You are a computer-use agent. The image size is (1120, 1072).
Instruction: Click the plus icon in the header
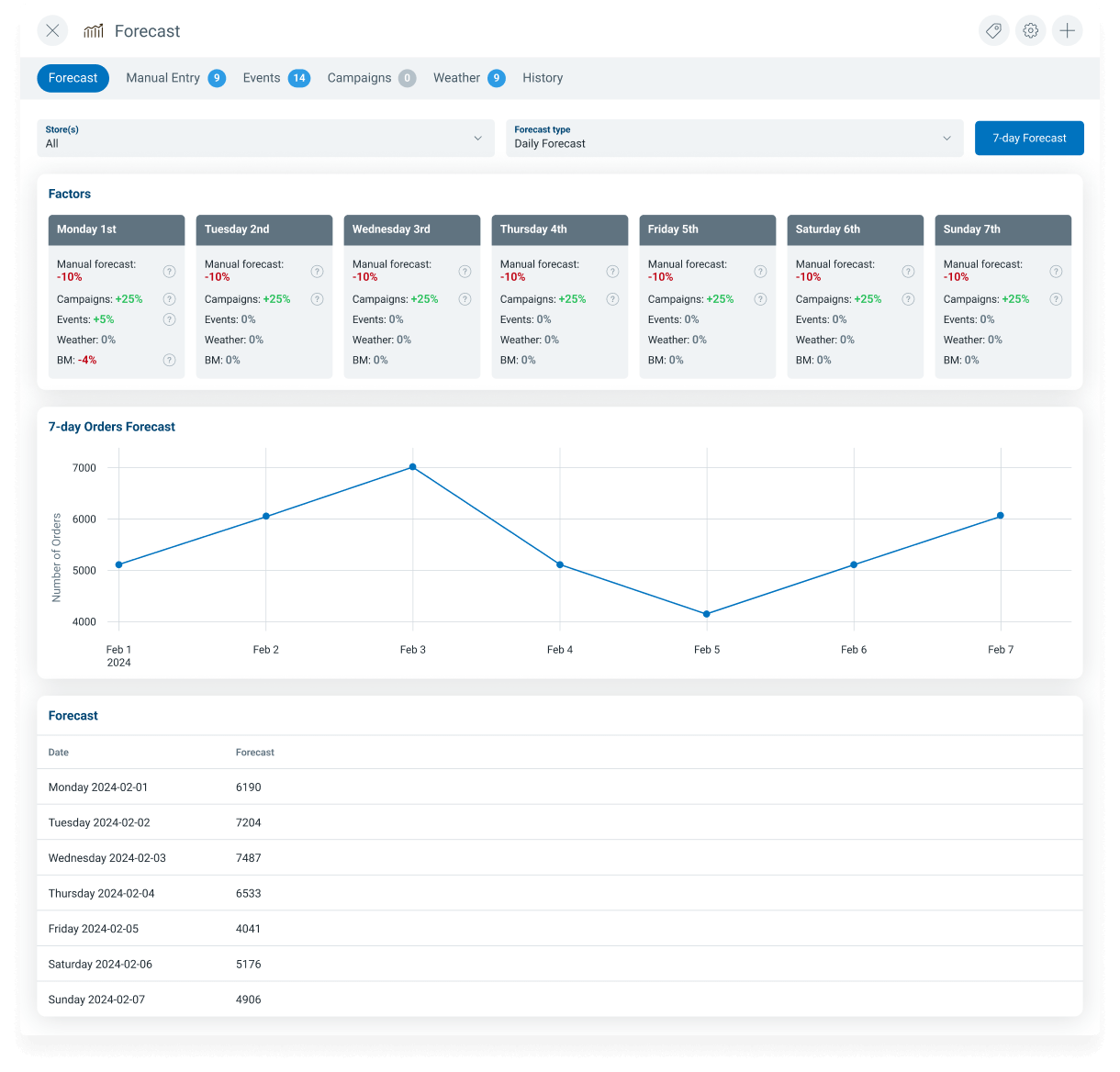pyautogui.click(x=1067, y=30)
